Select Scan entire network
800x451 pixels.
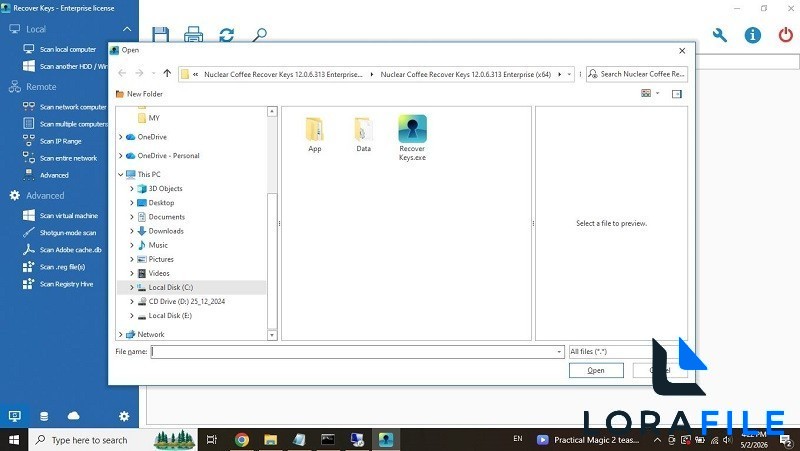point(60,158)
